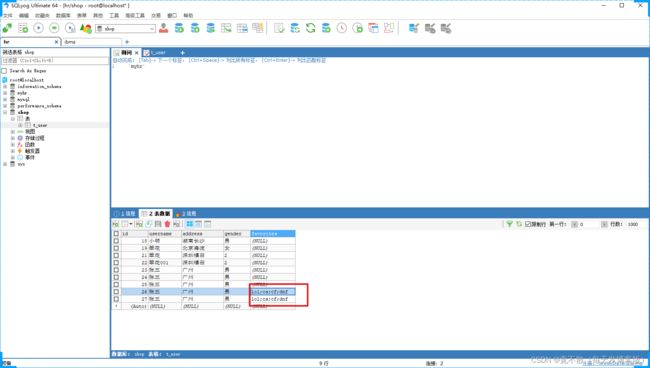
Task: Click refresh icon beside the funnel in results
Action: tap(519, 224)
